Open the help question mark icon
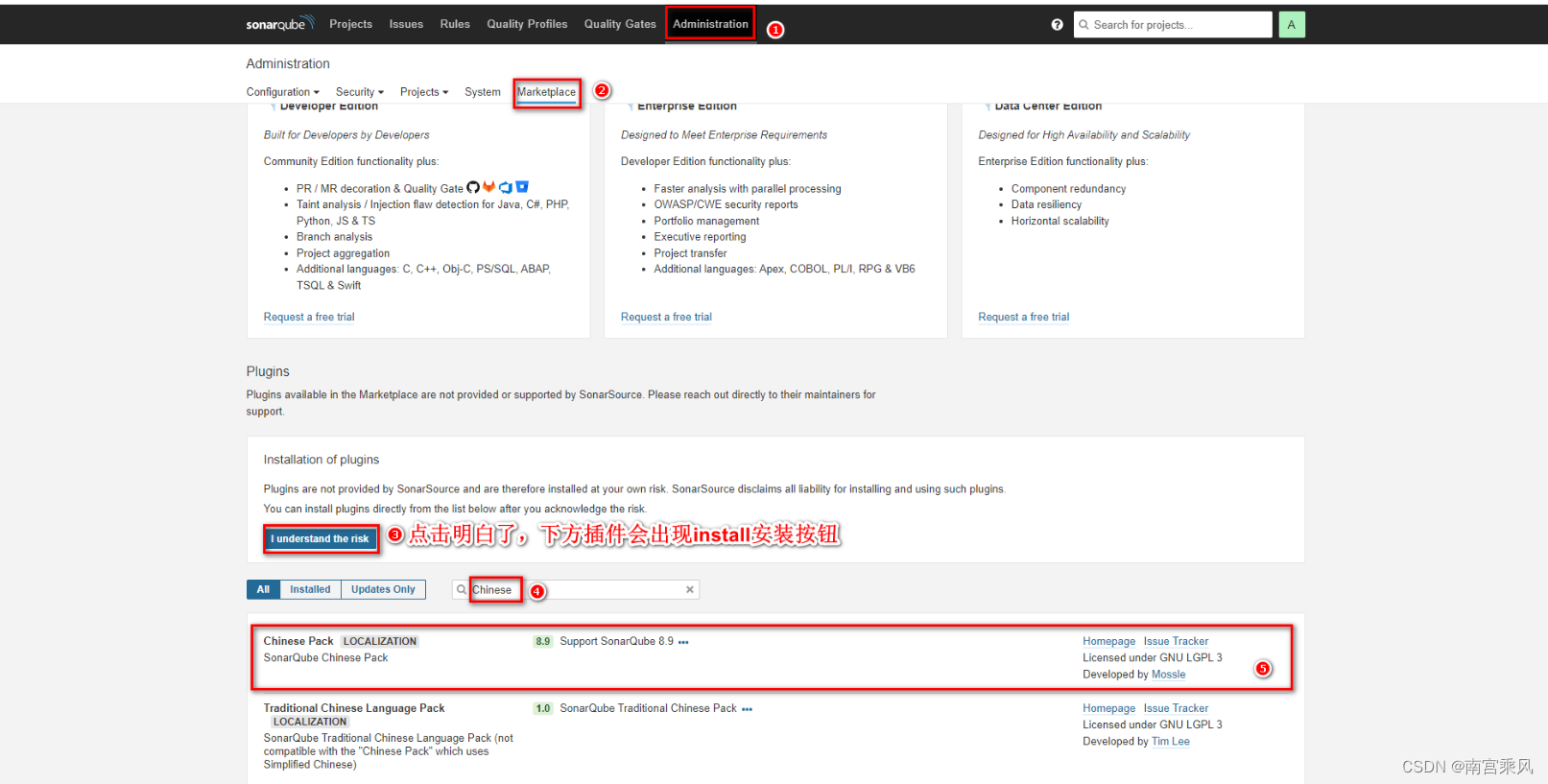This screenshot has height=784, width=1548. [x=1057, y=25]
